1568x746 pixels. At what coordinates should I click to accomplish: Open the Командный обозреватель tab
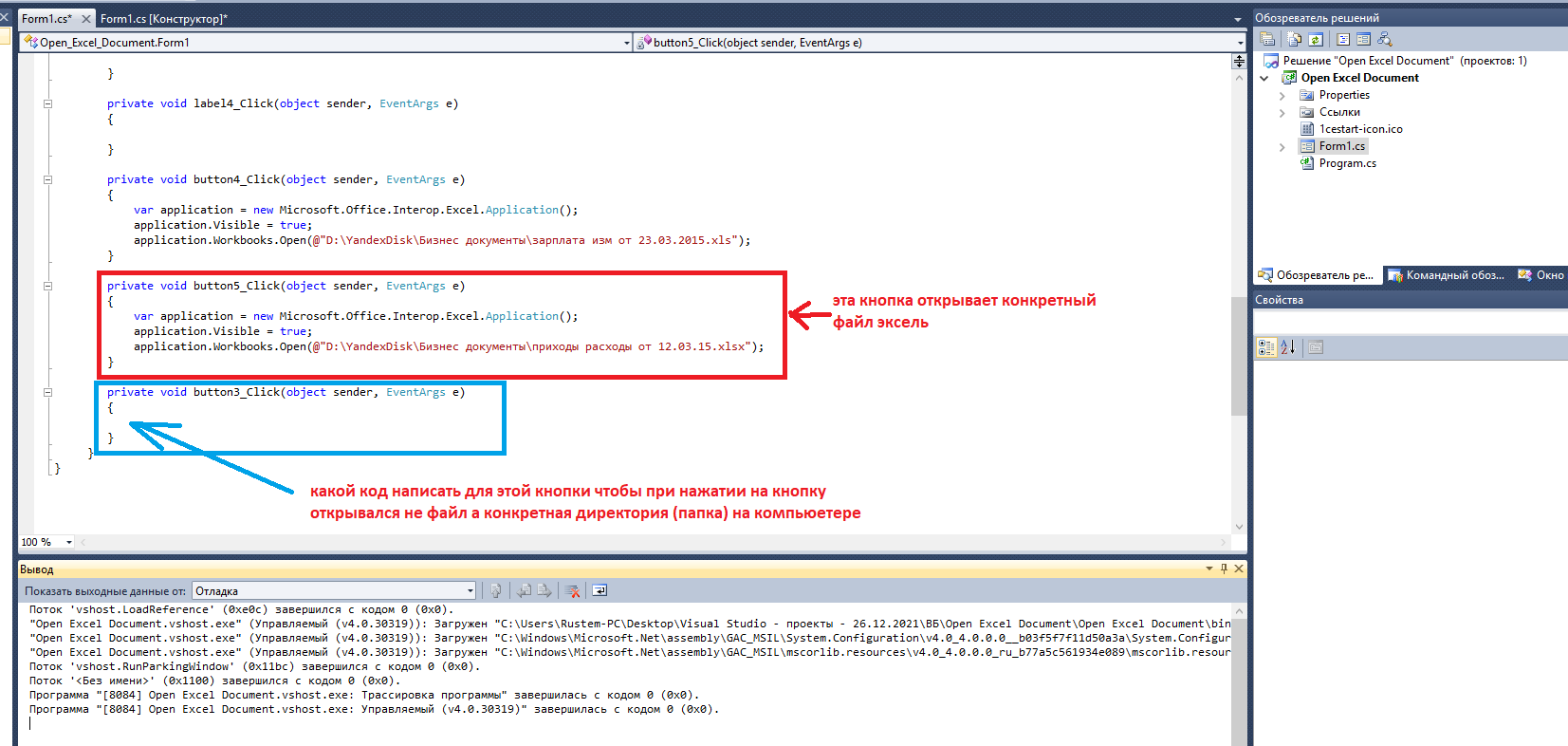(1447, 275)
